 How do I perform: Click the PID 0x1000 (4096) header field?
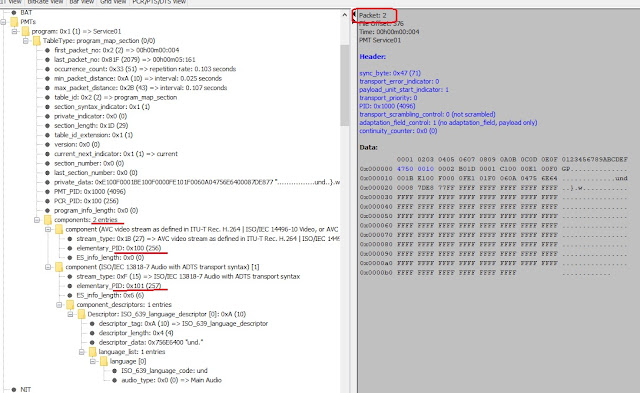click(x=387, y=106)
